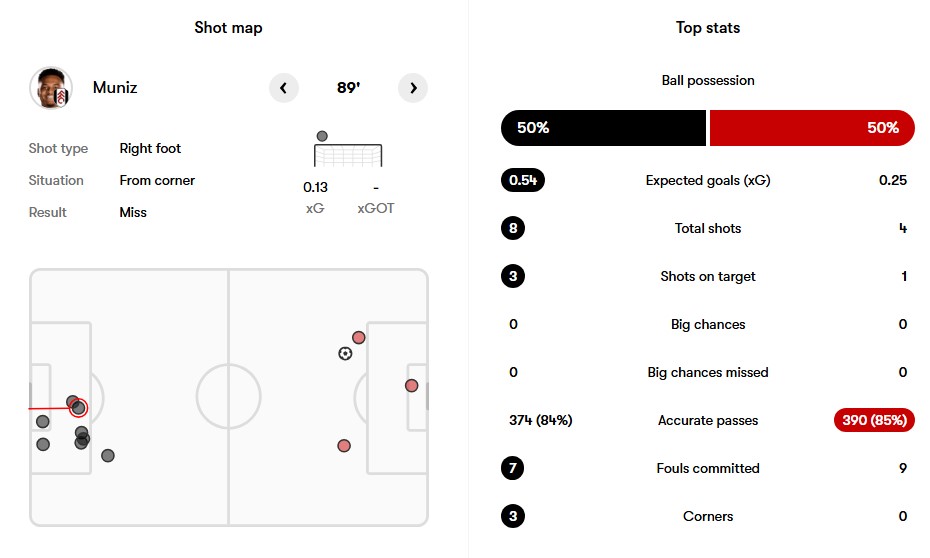Image resolution: width=930 pixels, height=558 pixels.
Task: Click the Expected goals (xG) label
Action: 708,181
